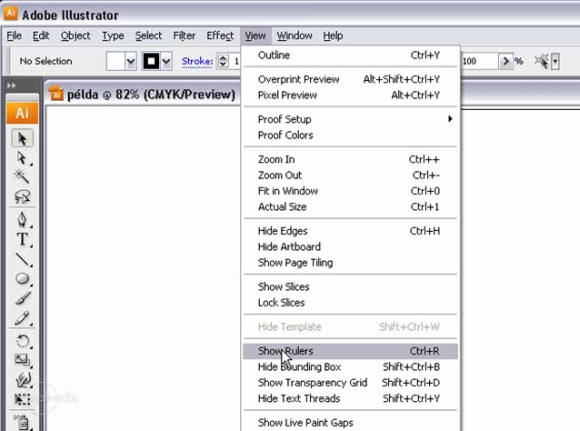Screen dimensions: 580x431
Task: Pick the Magic Wand tool
Action: coord(22,176)
